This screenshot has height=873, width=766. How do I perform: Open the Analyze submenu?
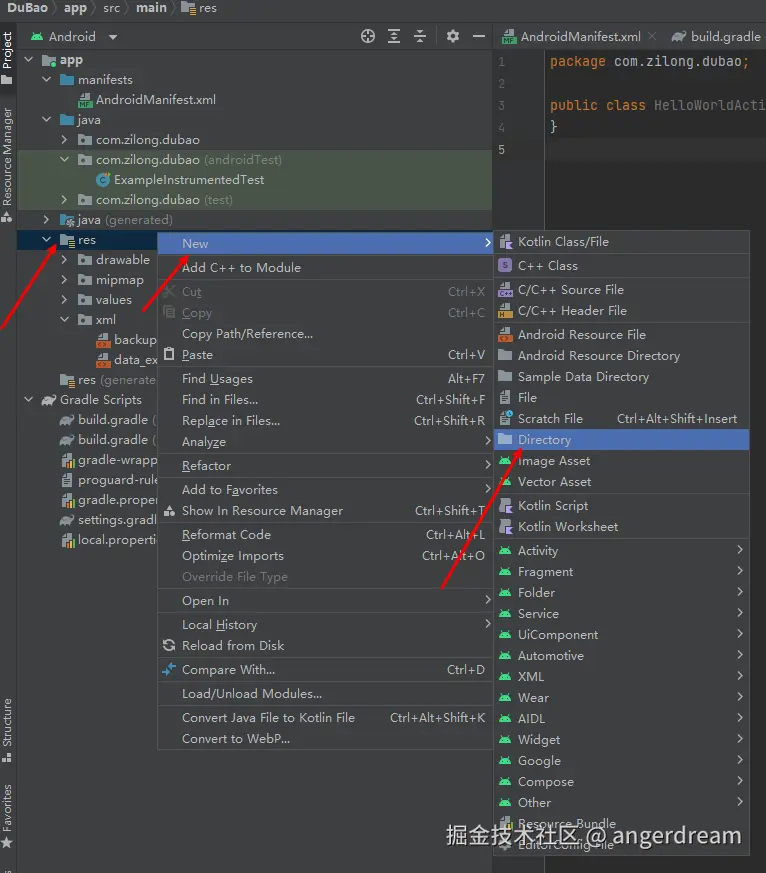click(x=325, y=442)
